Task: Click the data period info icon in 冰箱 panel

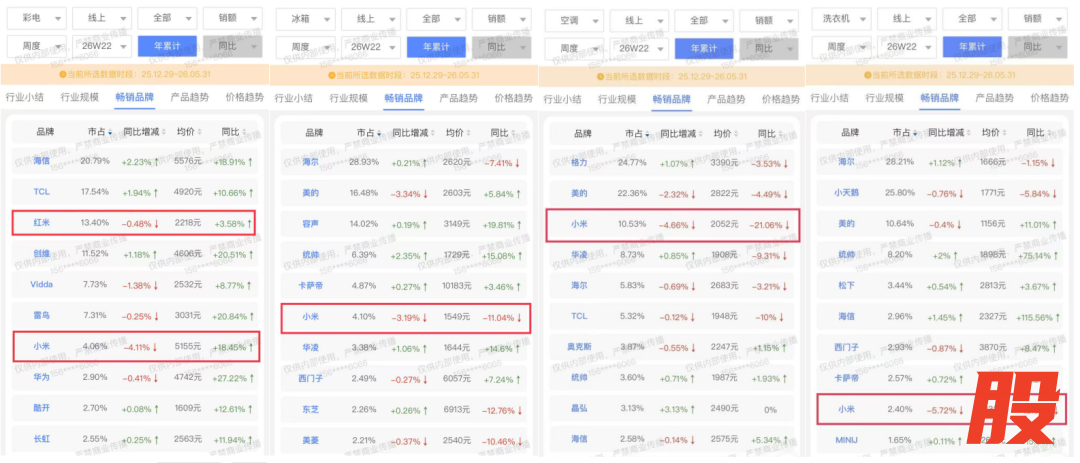Action: pos(331,75)
